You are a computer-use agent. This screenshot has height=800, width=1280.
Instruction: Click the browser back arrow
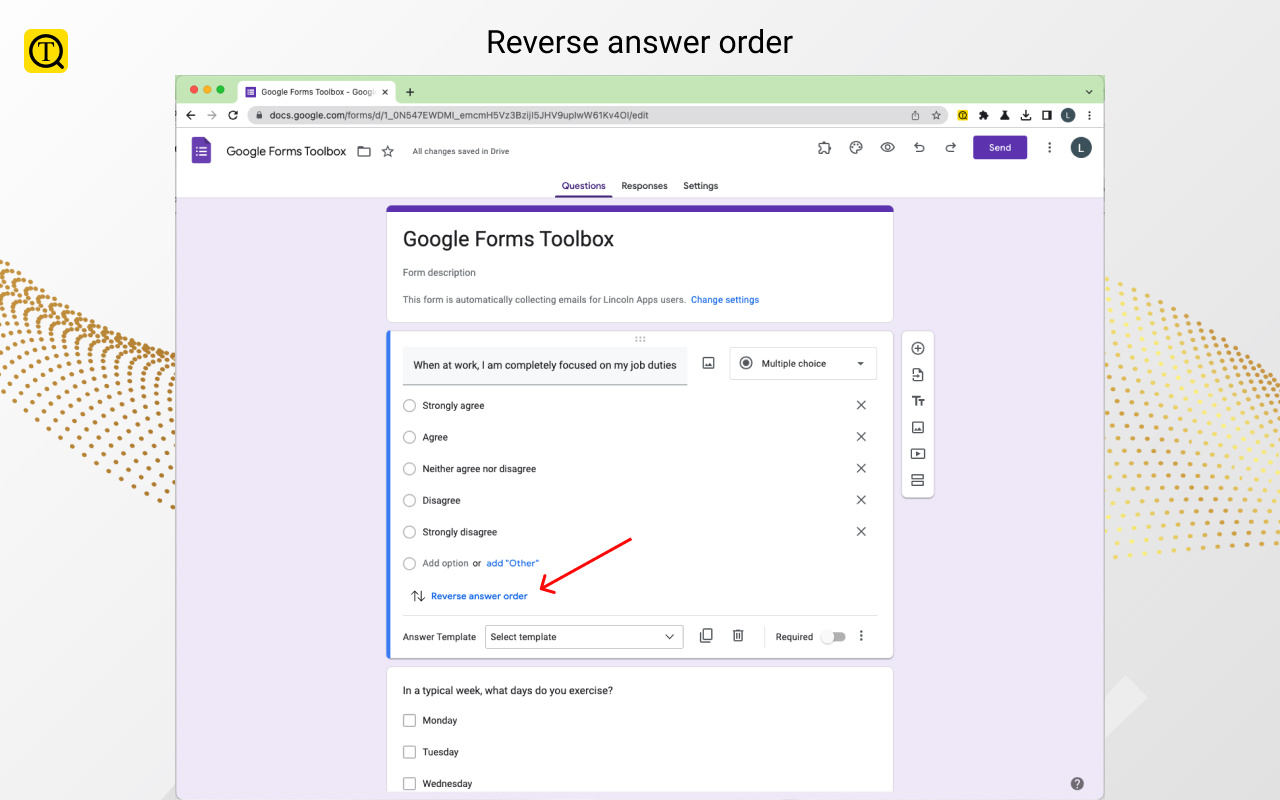[191, 115]
